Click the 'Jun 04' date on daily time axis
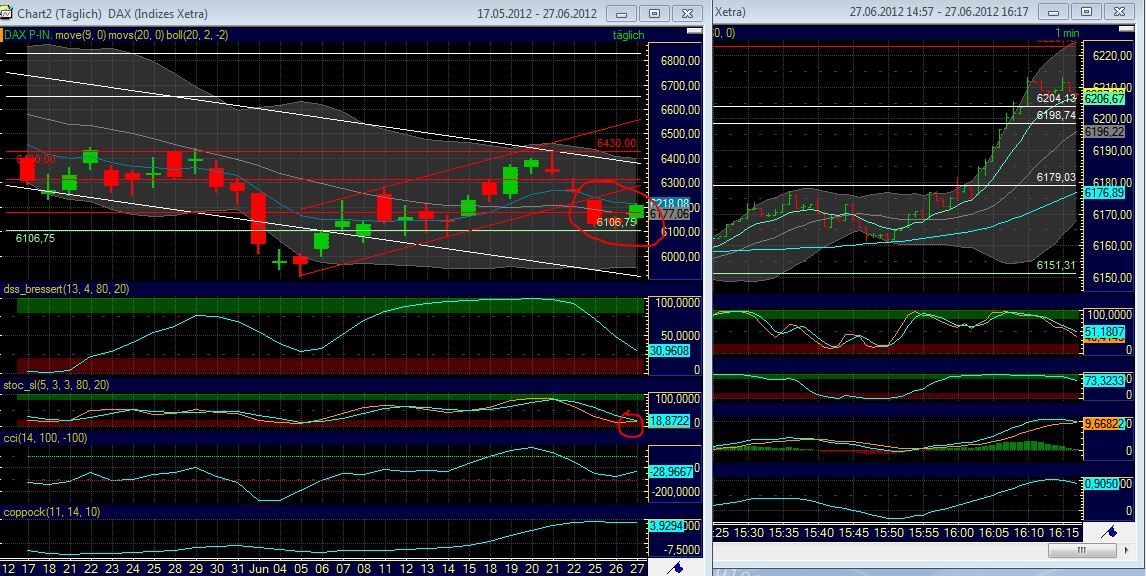1146x576 pixels. pyautogui.click(x=270, y=567)
